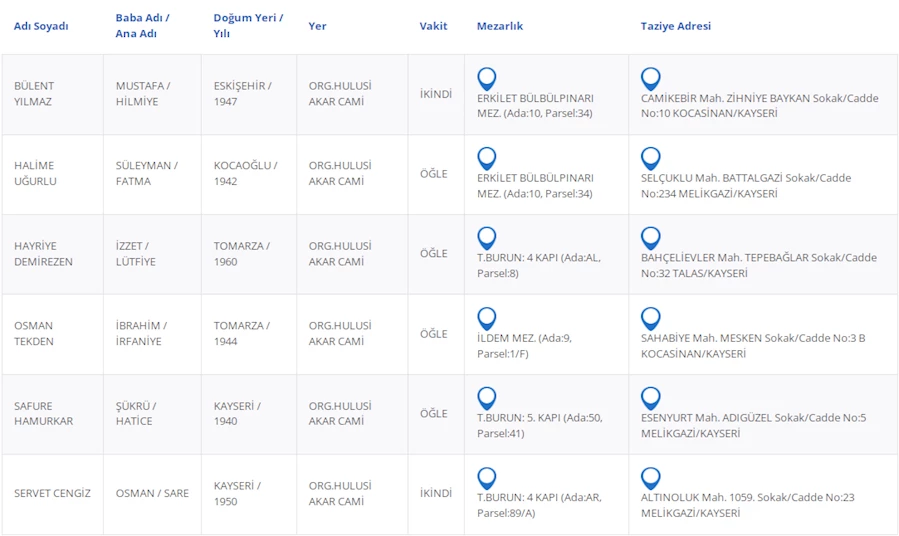Click the Vakit column header

click(433, 26)
